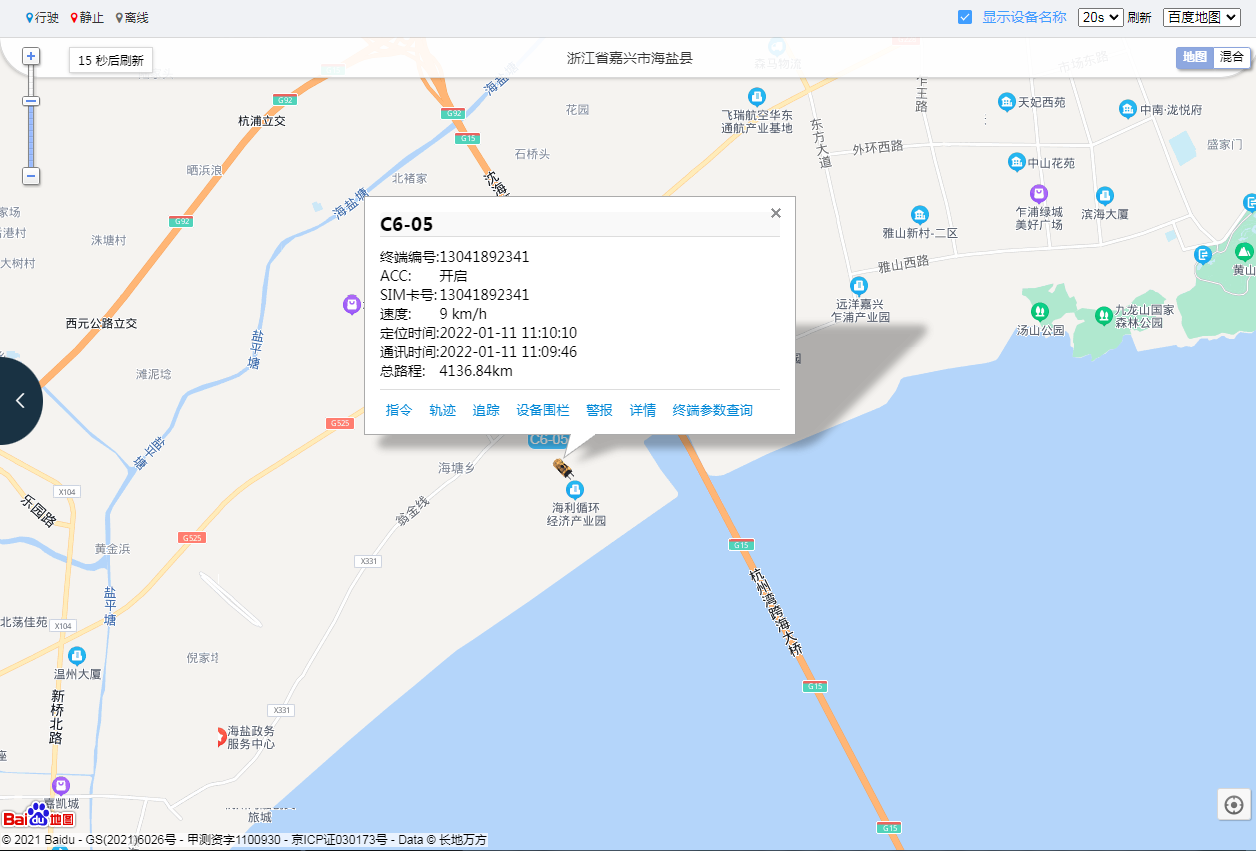Click the C6-05 vehicle marker icon
This screenshot has width=1256, height=851.
pos(564,467)
